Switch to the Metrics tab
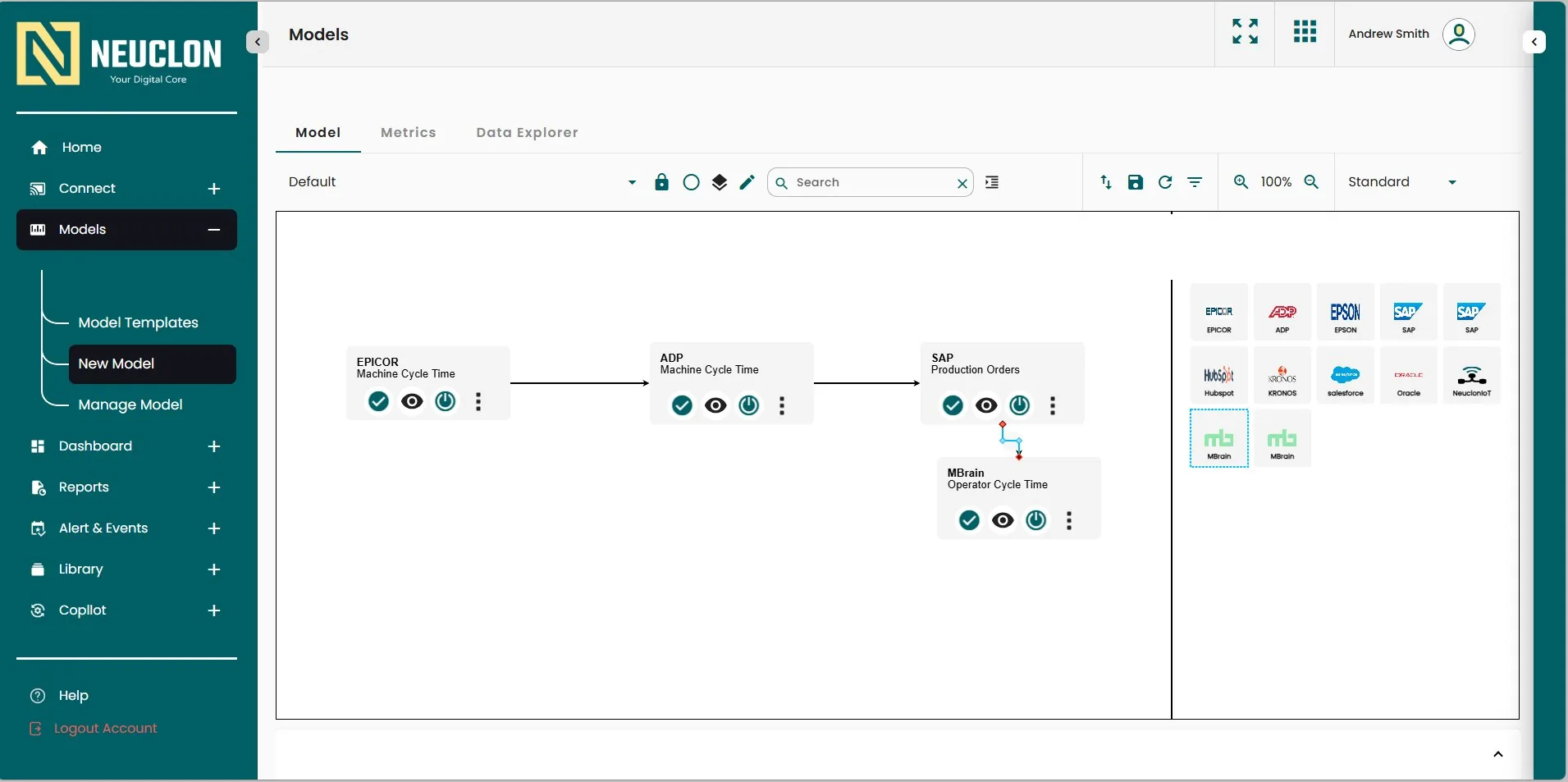The height and width of the screenshot is (782, 1568). click(408, 132)
